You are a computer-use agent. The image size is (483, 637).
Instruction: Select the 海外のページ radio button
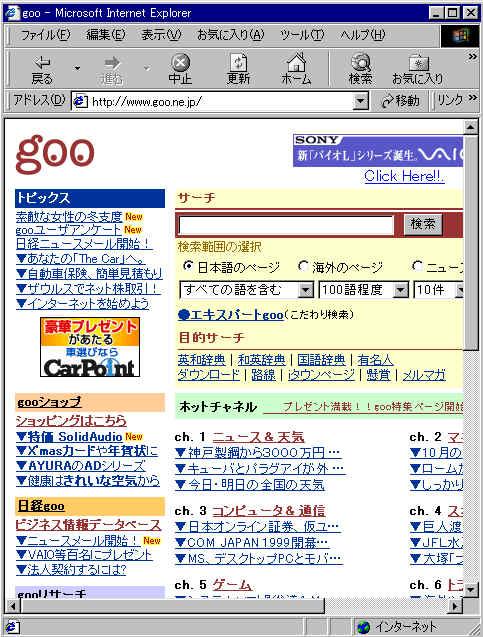click(x=303, y=266)
